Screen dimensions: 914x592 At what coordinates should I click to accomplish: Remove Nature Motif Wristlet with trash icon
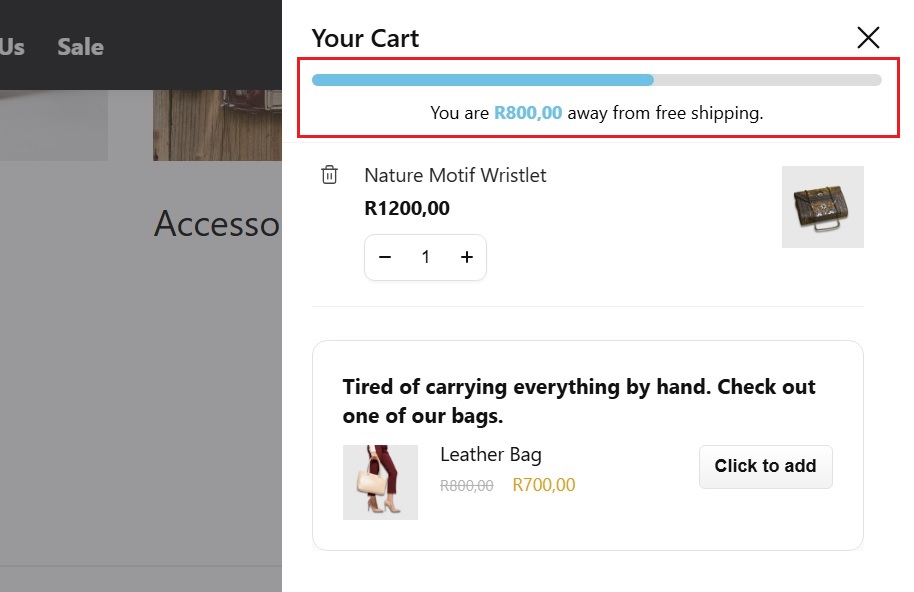(329, 175)
